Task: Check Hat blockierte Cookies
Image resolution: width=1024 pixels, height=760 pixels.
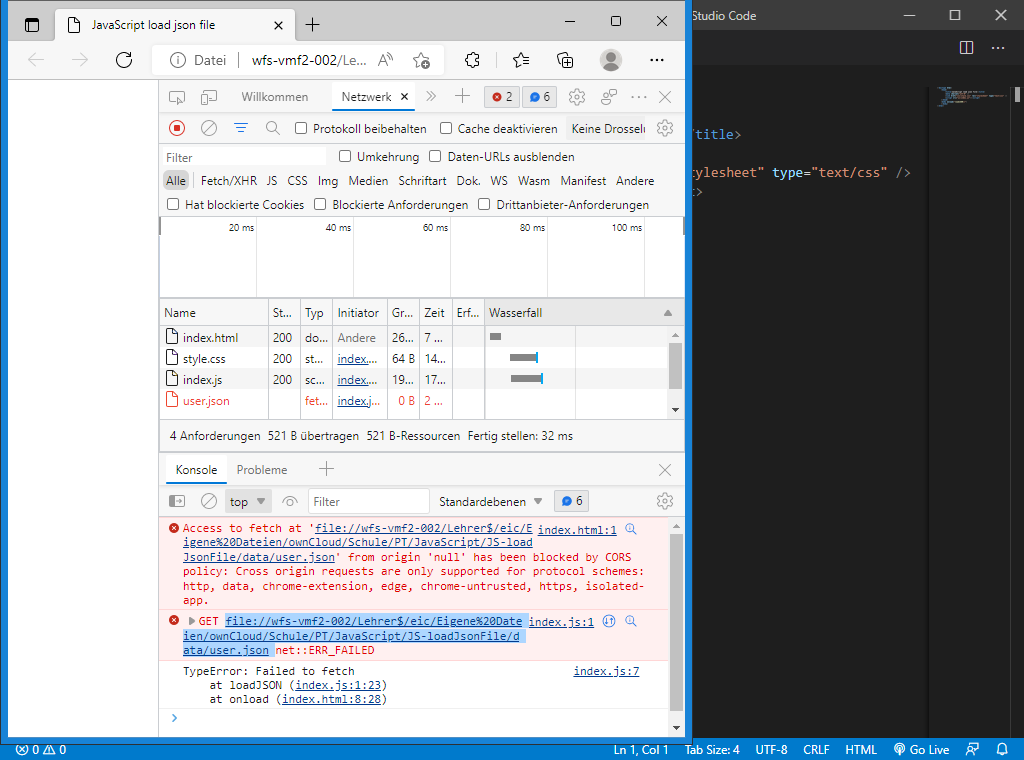Action: 173,204
